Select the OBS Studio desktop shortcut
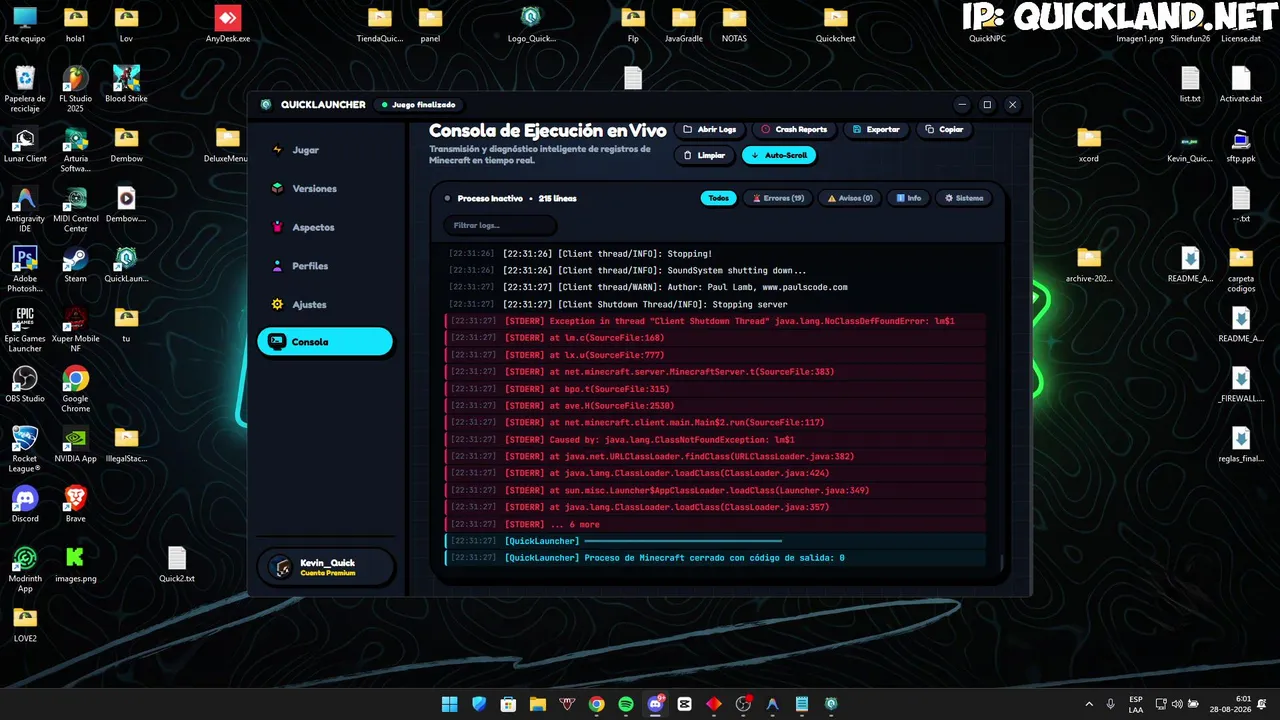The height and width of the screenshot is (720, 1280). click(25, 384)
